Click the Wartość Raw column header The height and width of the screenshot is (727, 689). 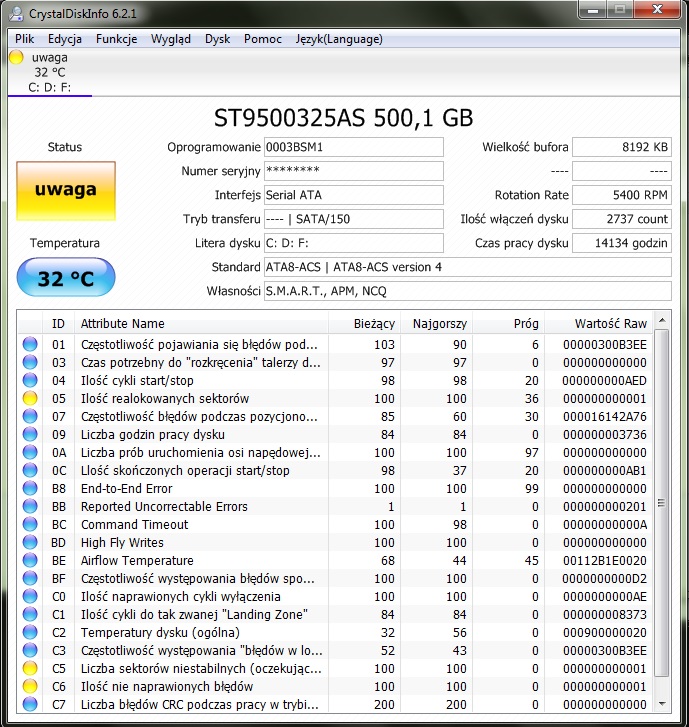[x=598, y=324]
